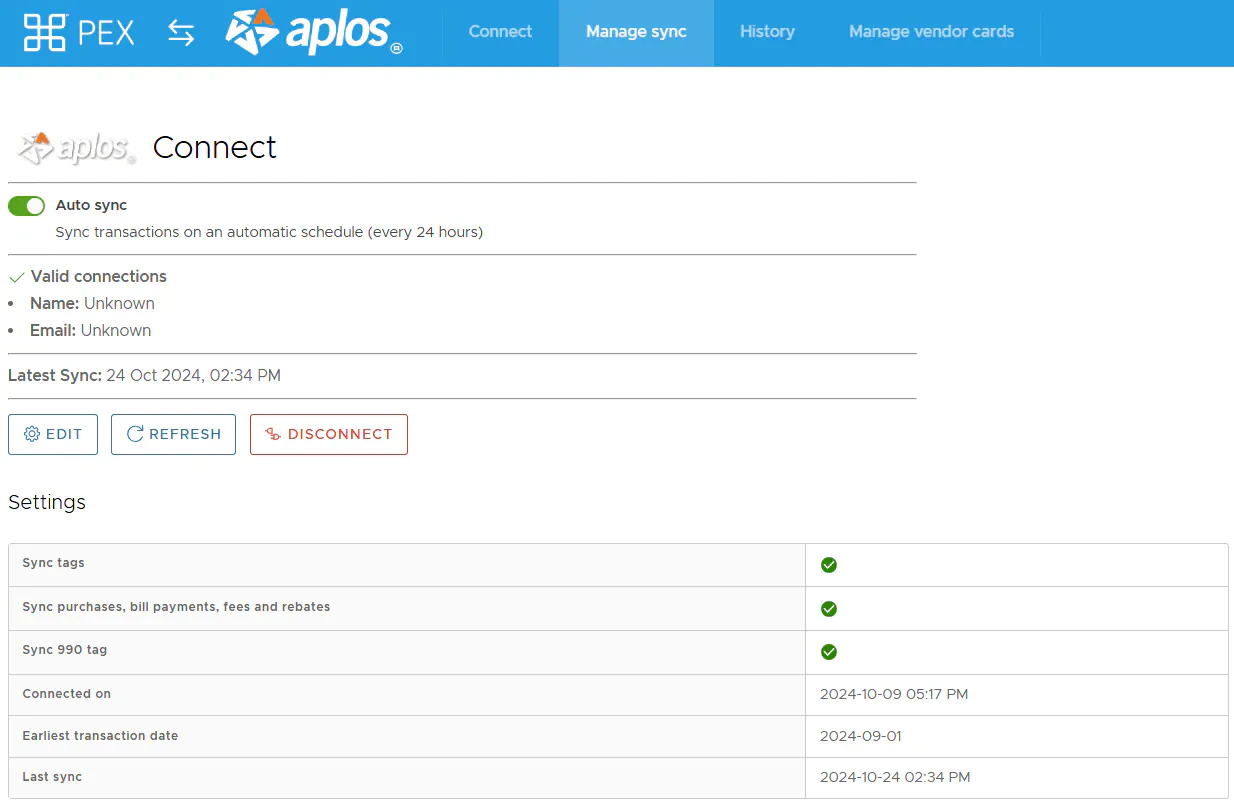Turn off the Auto sync toggle
Screen dimensions: 1234x803
click(27, 206)
